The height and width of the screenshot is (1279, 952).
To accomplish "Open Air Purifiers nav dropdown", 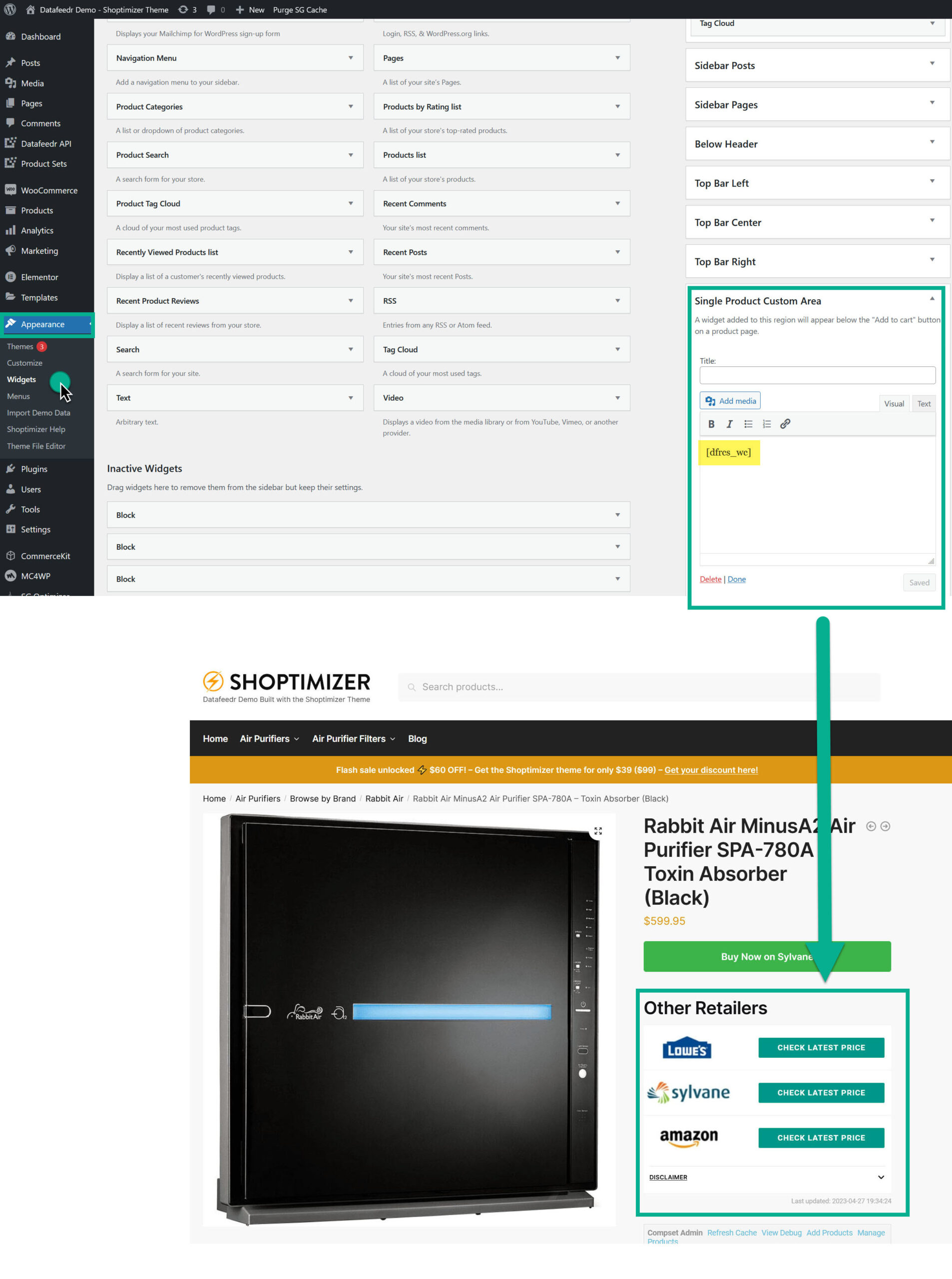I will [x=270, y=739].
